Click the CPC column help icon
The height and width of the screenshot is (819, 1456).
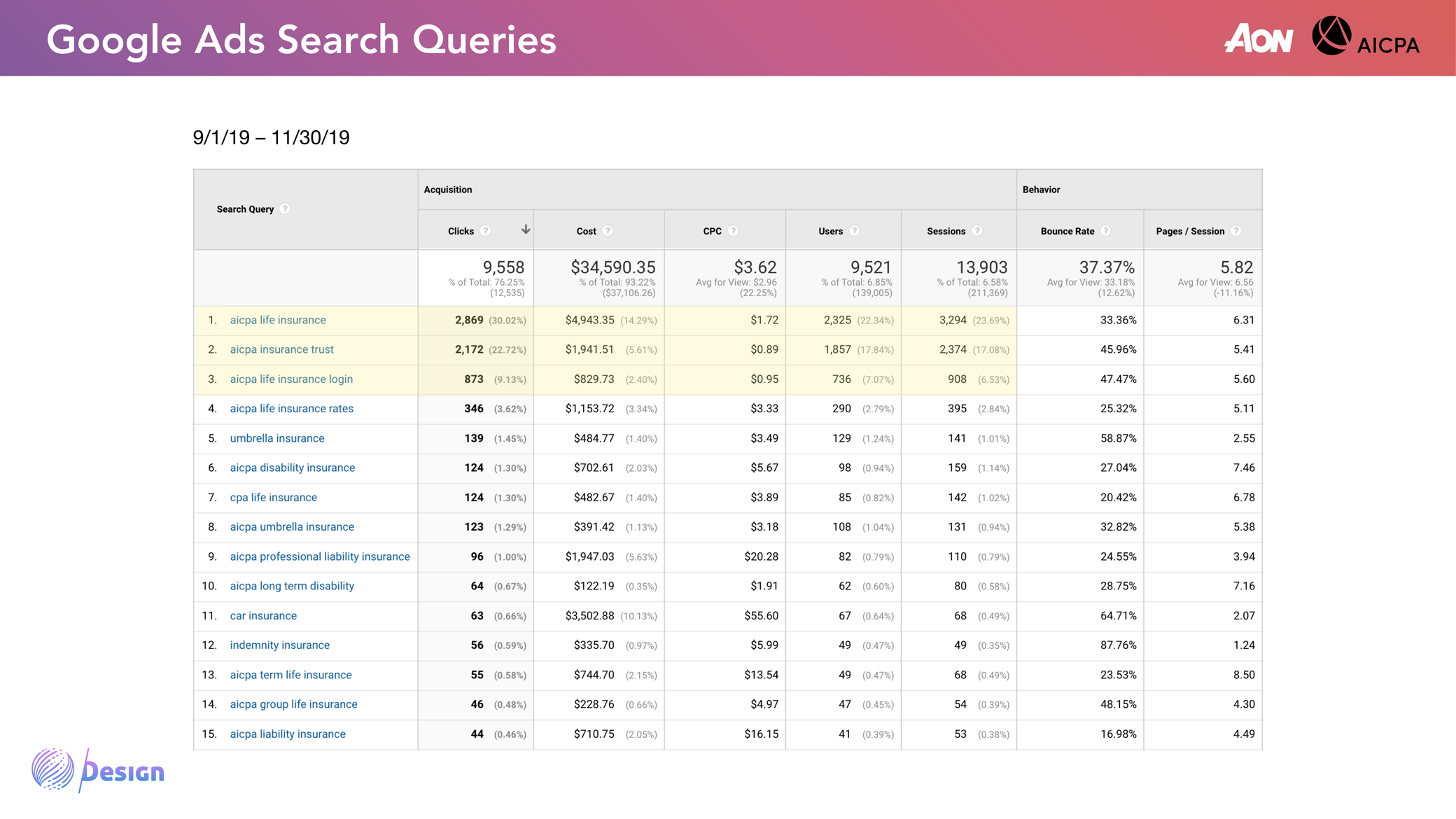733,231
